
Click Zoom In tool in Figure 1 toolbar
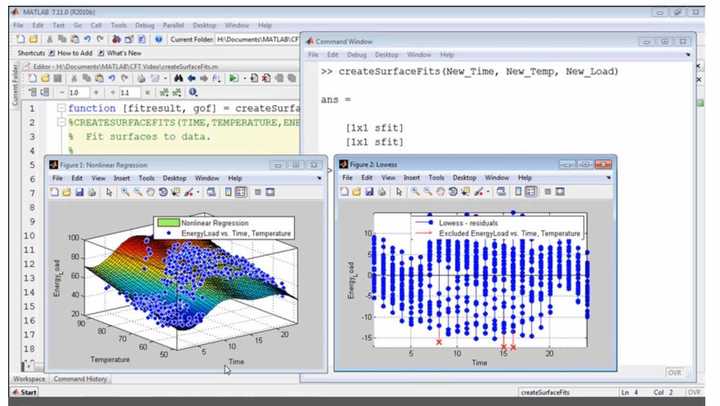pos(125,192)
